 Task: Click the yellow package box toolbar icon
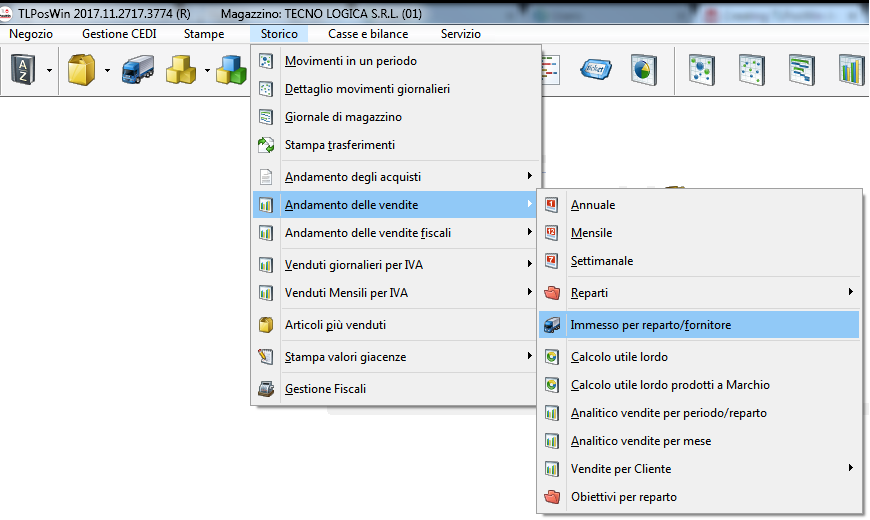80,70
